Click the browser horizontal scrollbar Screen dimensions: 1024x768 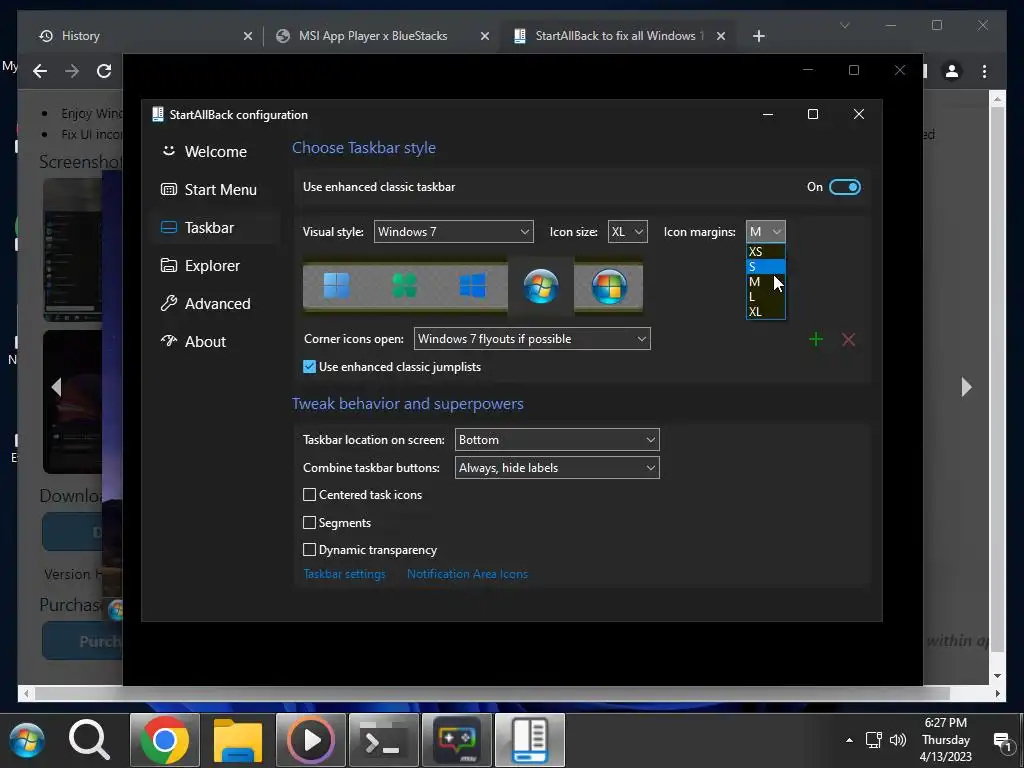491,694
